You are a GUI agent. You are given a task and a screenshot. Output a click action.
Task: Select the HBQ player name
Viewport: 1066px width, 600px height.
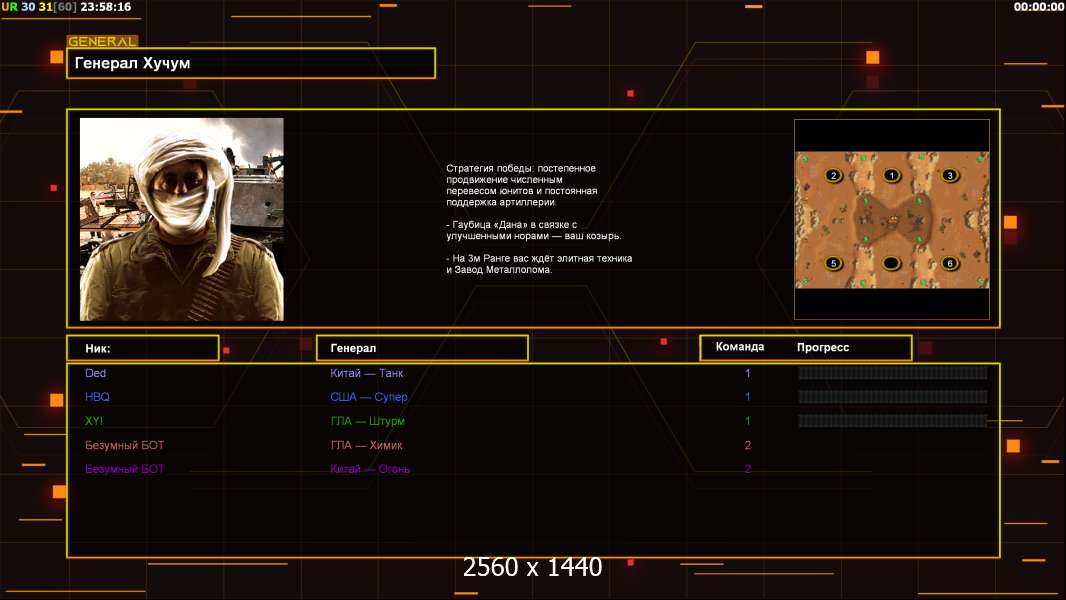coord(98,397)
